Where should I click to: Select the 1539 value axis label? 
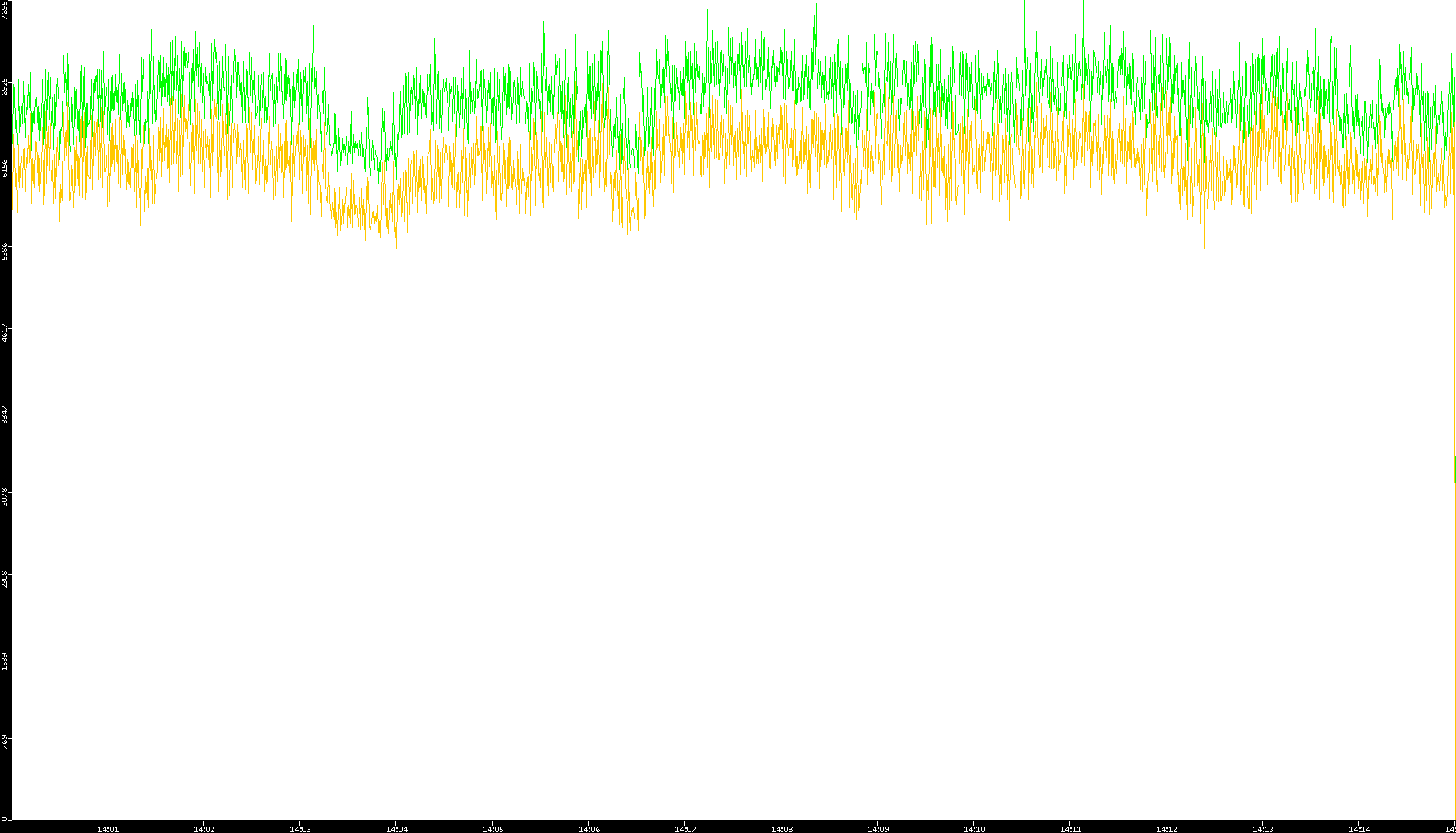click(6, 661)
